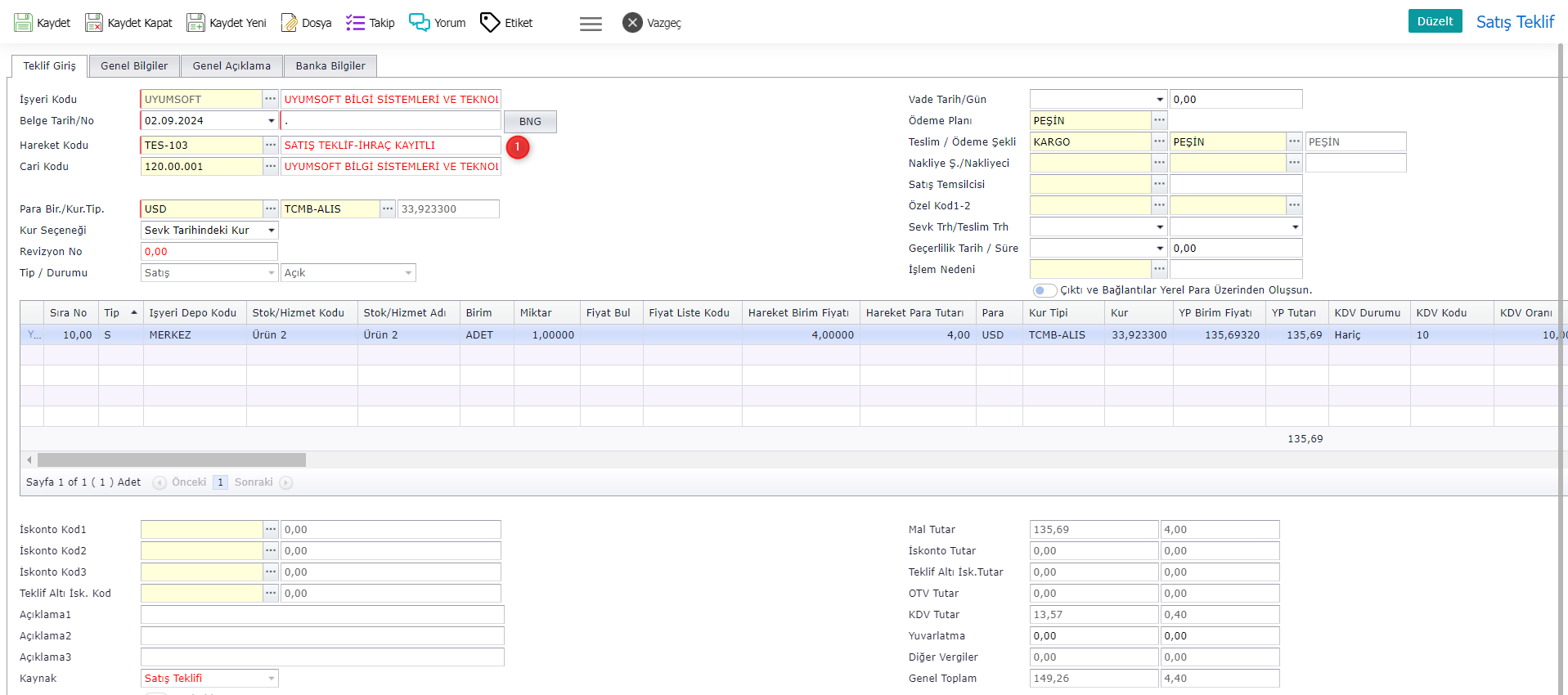Sort grid by Tip column header
The image size is (1568, 695).
click(x=120, y=312)
